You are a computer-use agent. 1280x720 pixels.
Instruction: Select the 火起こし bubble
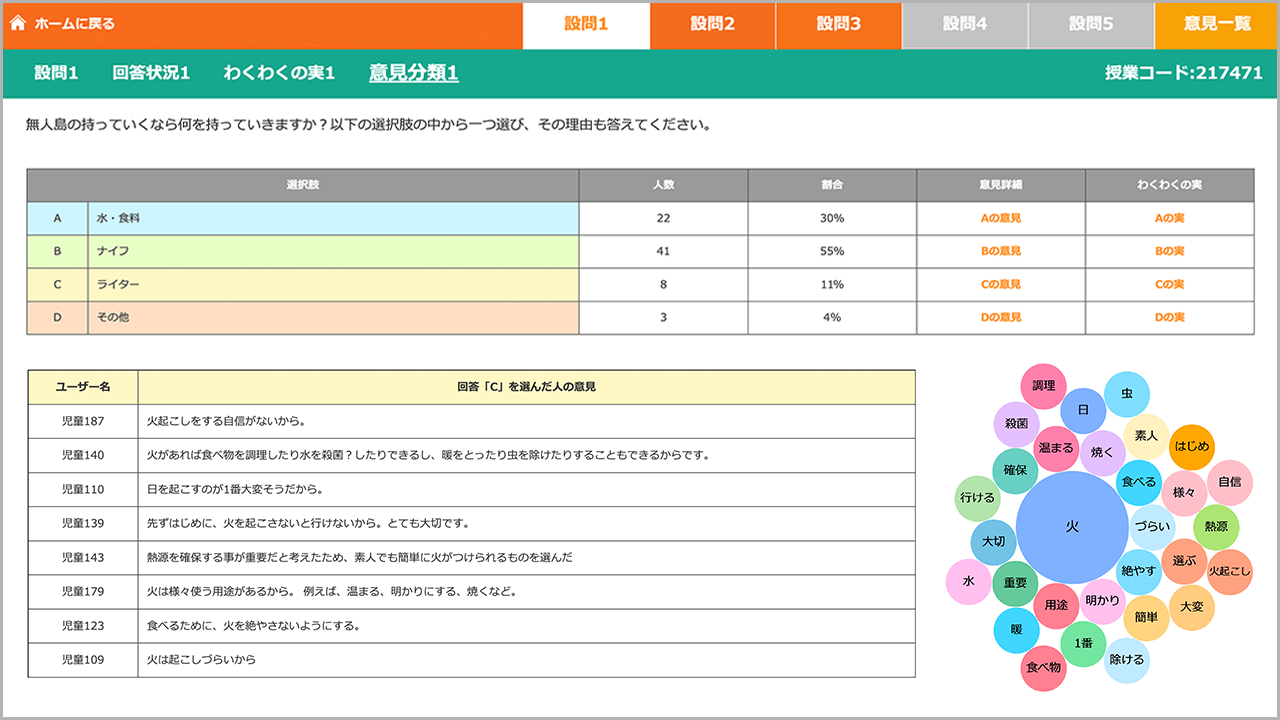1229,572
